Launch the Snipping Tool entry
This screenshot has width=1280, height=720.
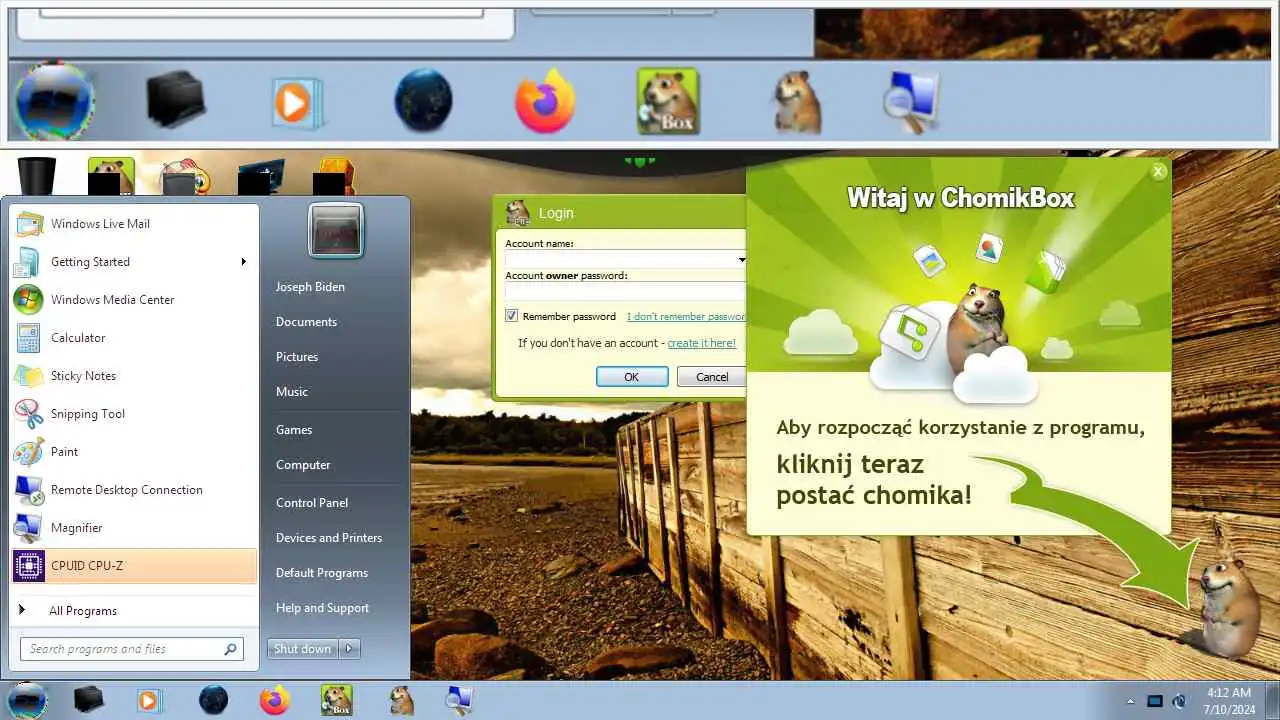134,414
